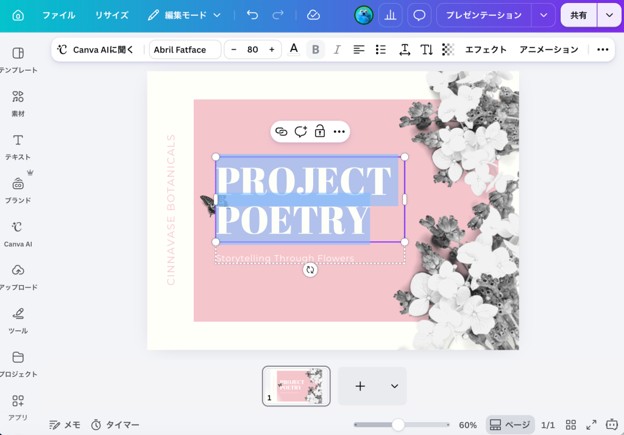Open the ファイル menu
This screenshot has width=624, height=435.
tap(58, 15)
